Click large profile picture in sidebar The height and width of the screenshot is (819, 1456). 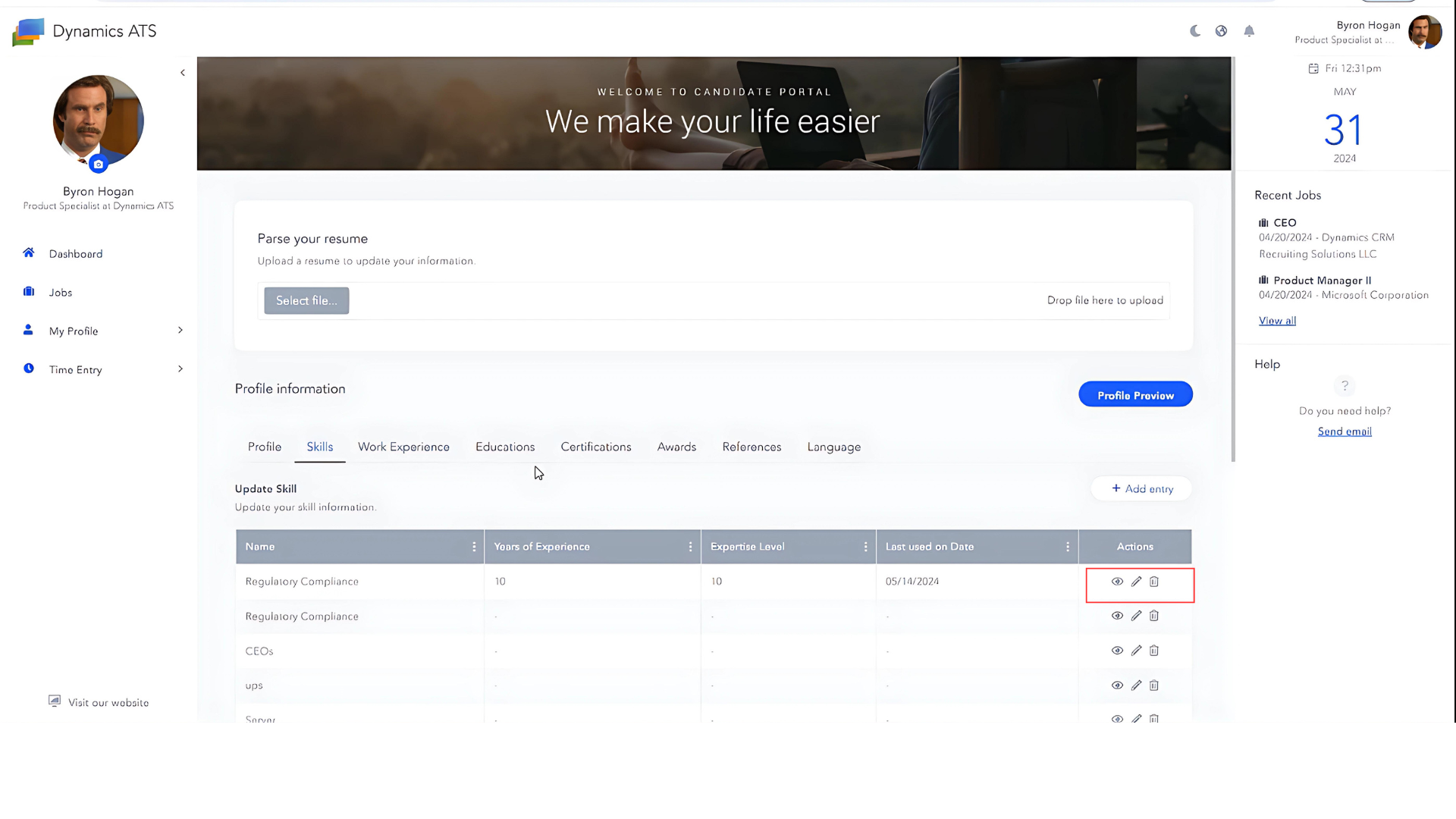[98, 121]
